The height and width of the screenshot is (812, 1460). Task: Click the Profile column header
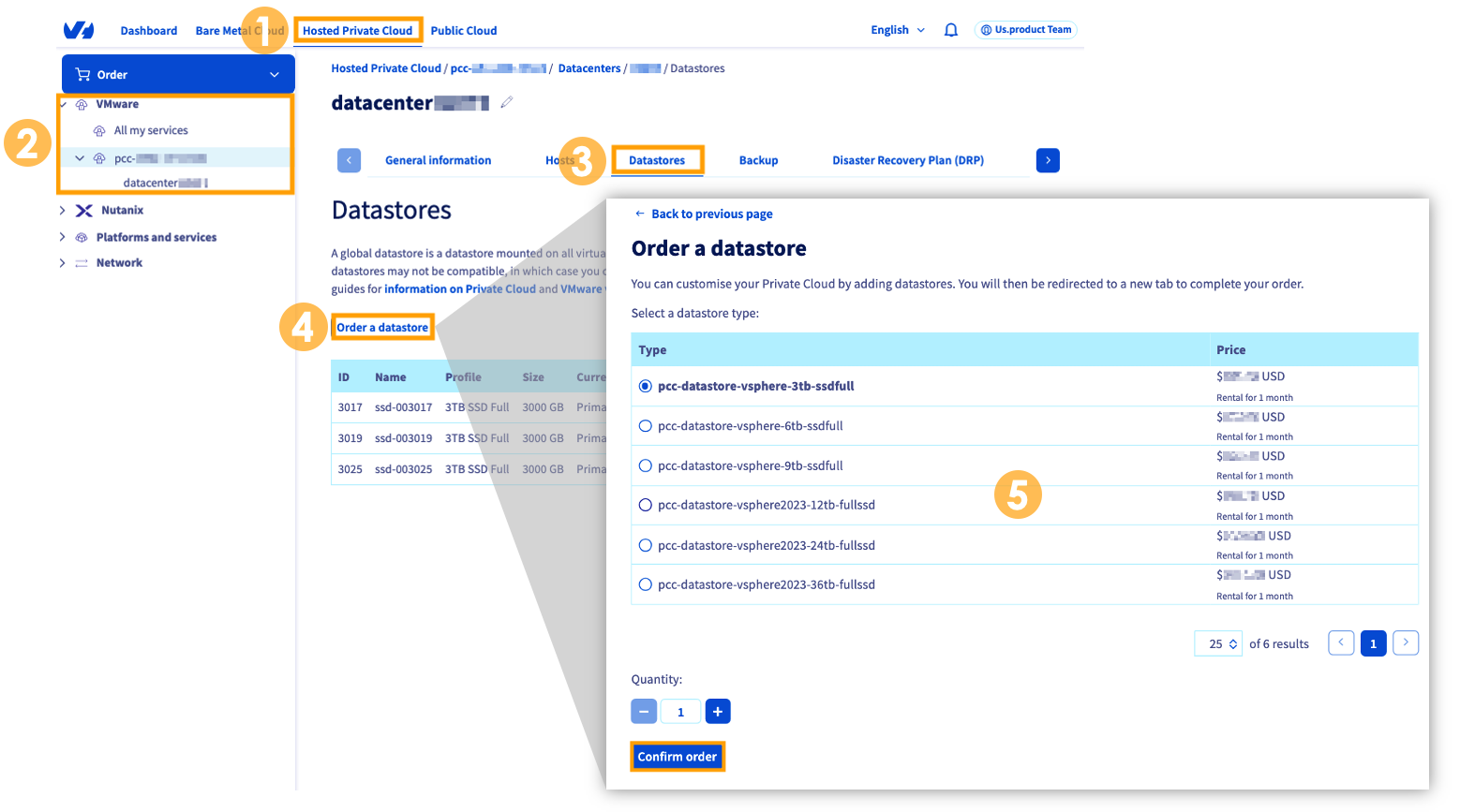point(463,377)
